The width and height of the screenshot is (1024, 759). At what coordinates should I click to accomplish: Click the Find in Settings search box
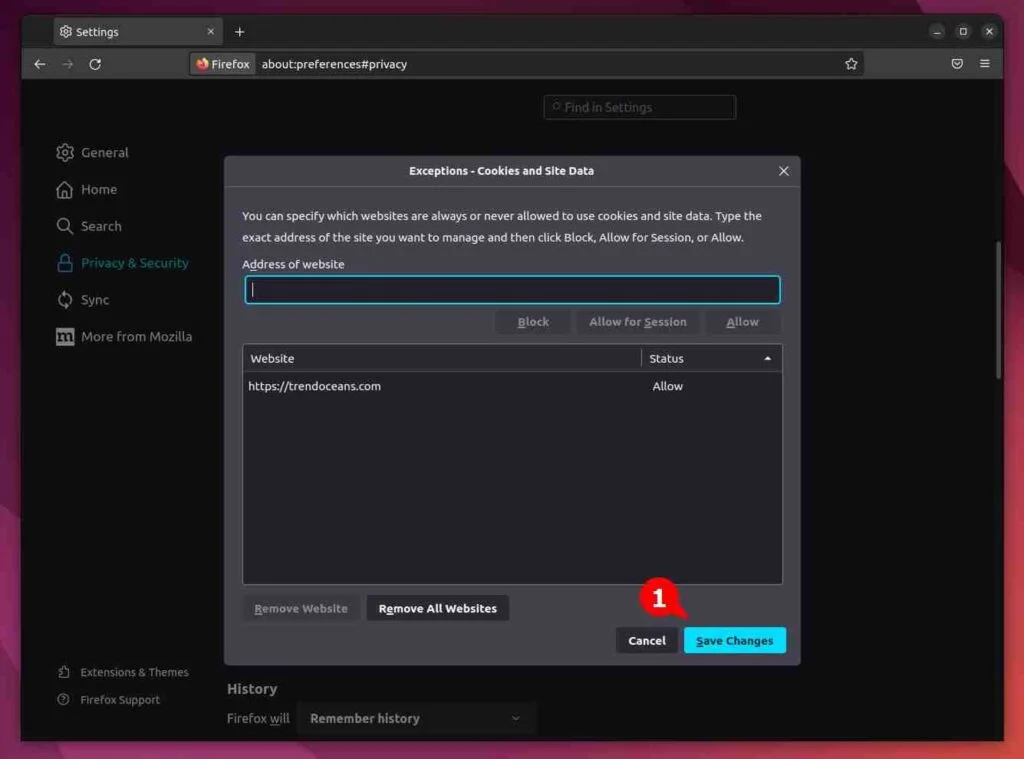tap(639, 107)
